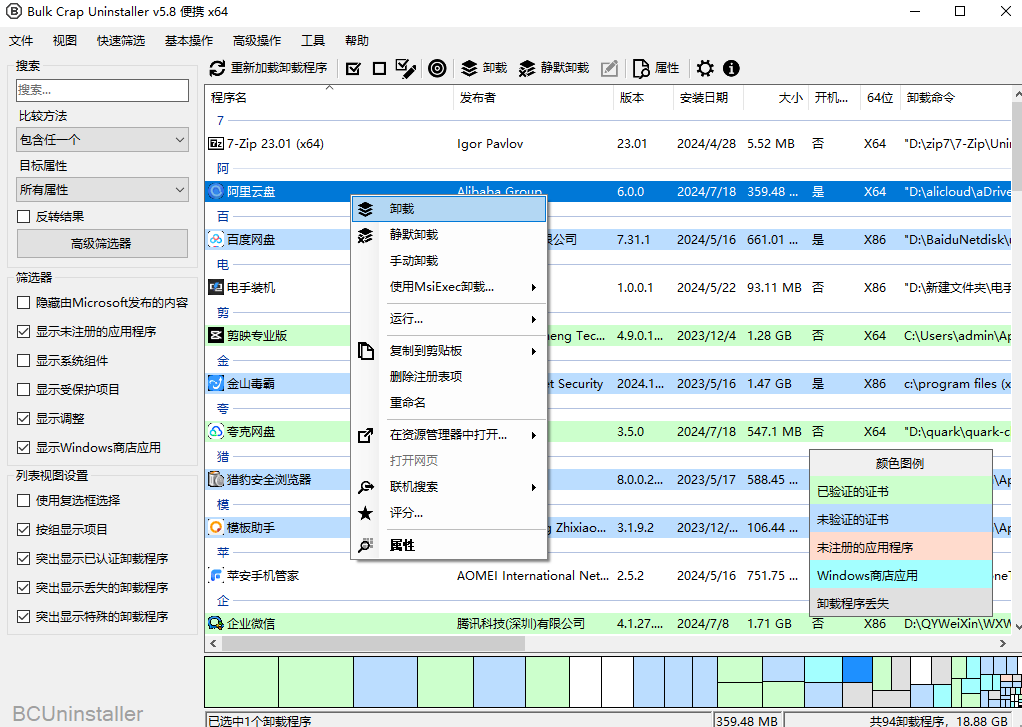
Task: Select the 卸载 stacked-layers toolbar icon
Action: coord(468,69)
